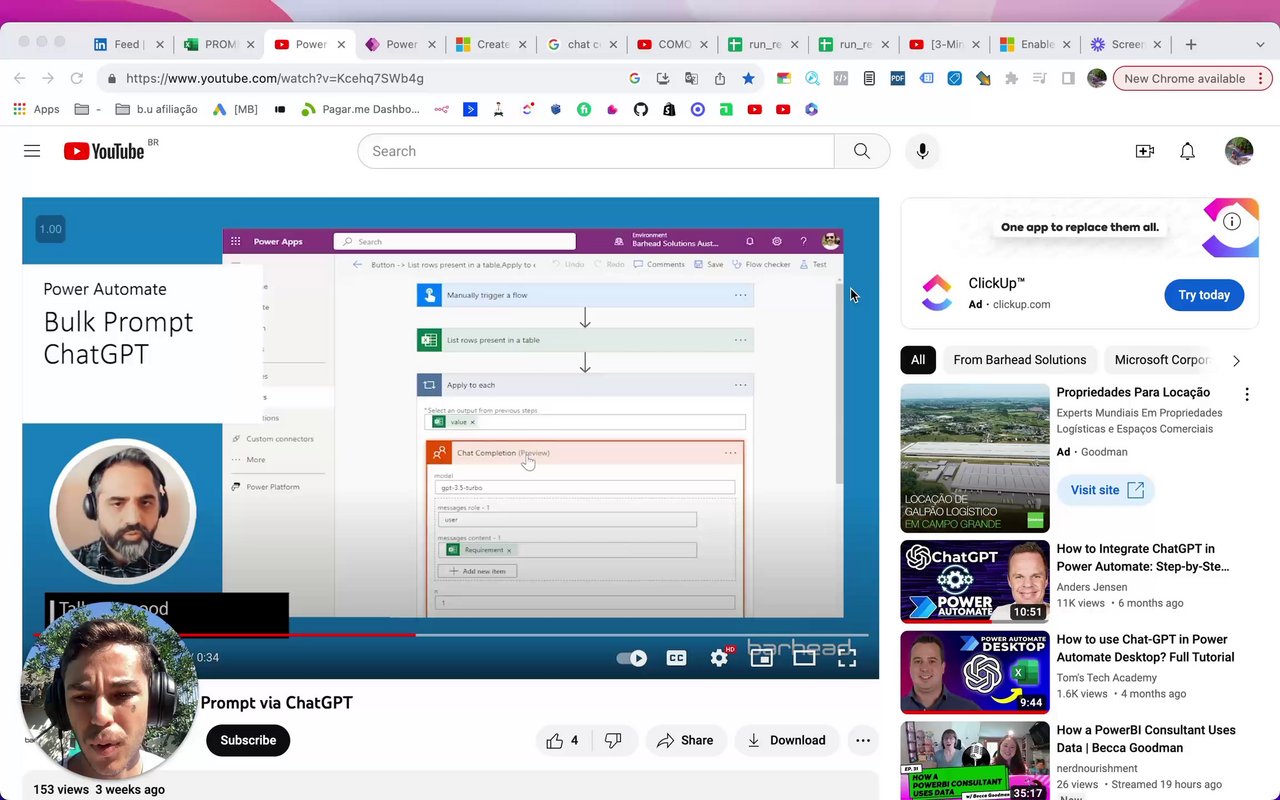Image resolution: width=1280 pixels, height=800 pixels.
Task: Open the Google Translate address bar icon
Action: [x=691, y=78]
